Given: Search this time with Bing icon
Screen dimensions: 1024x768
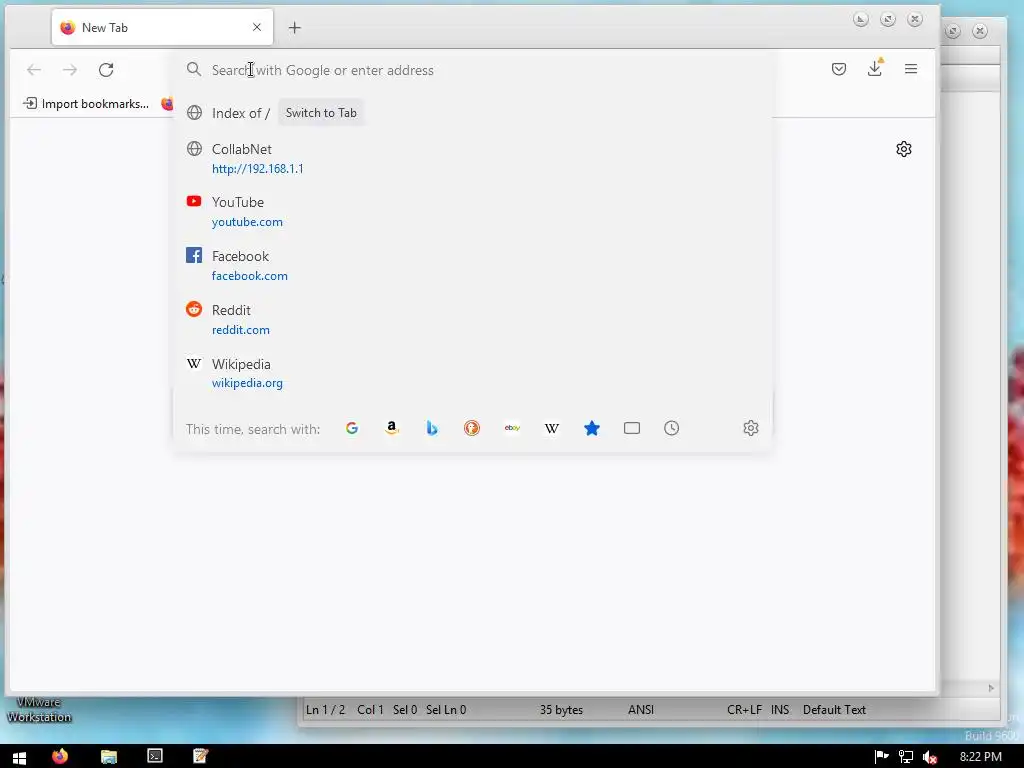Looking at the screenshot, I should pyautogui.click(x=432, y=428).
